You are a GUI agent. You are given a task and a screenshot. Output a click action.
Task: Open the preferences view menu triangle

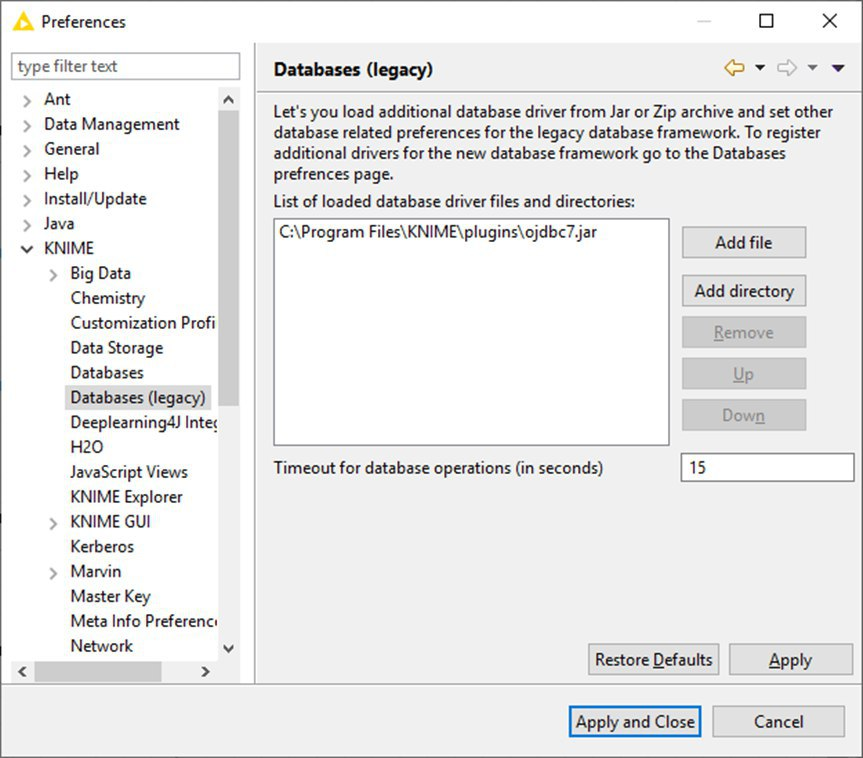click(x=838, y=68)
